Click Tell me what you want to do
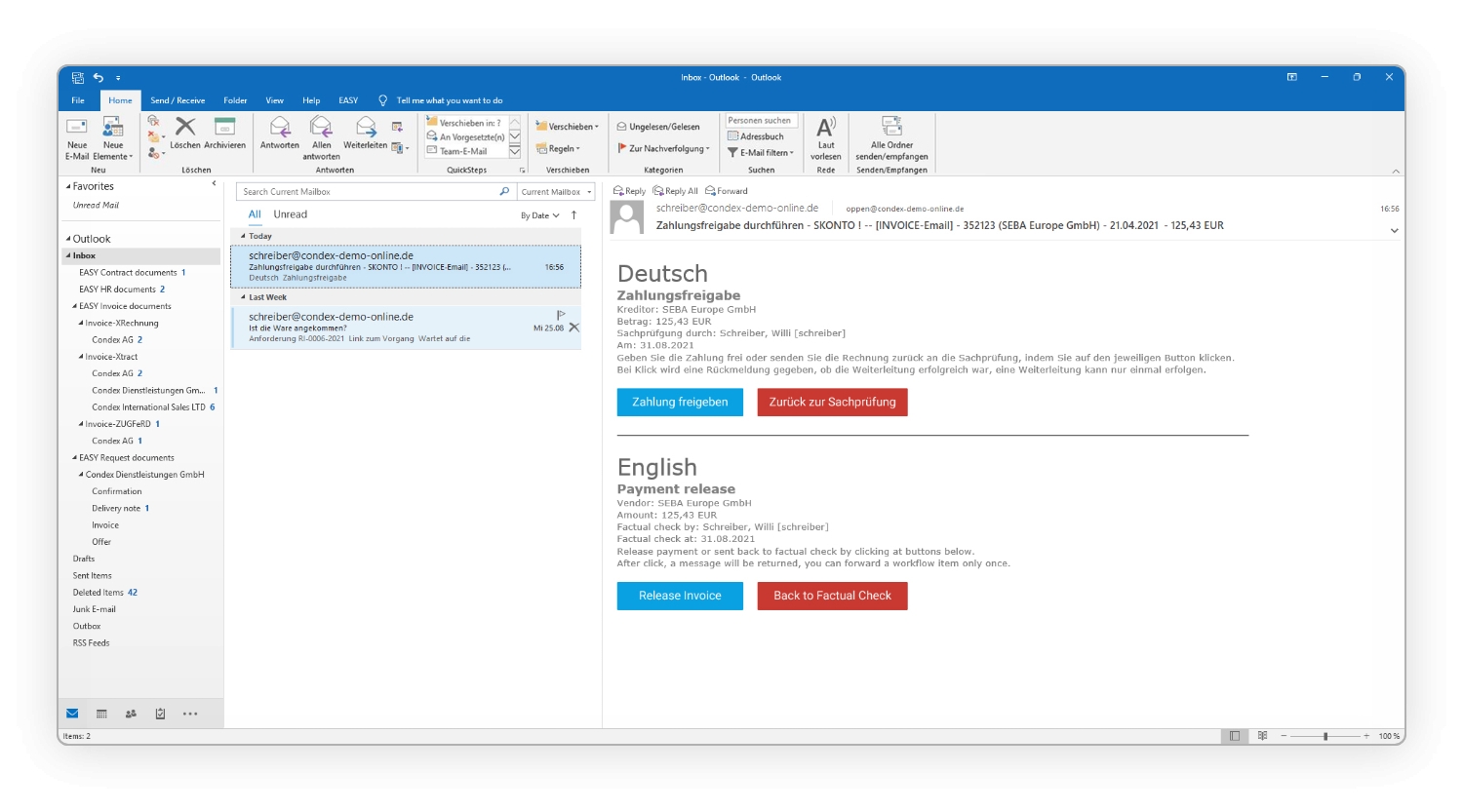1463x812 pixels. tap(450, 100)
